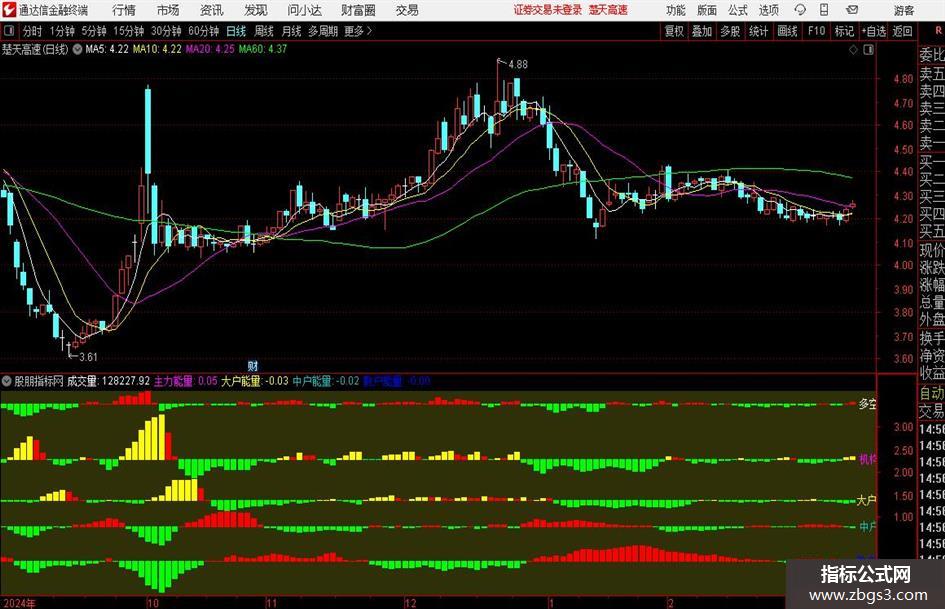Viewport: 945px width, 609px height.
Task: Open the 选项 menu
Action: tap(768, 10)
